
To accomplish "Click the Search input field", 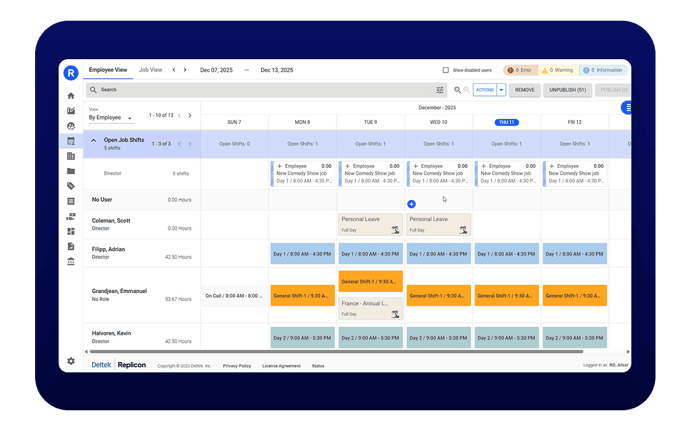I will point(266,90).
